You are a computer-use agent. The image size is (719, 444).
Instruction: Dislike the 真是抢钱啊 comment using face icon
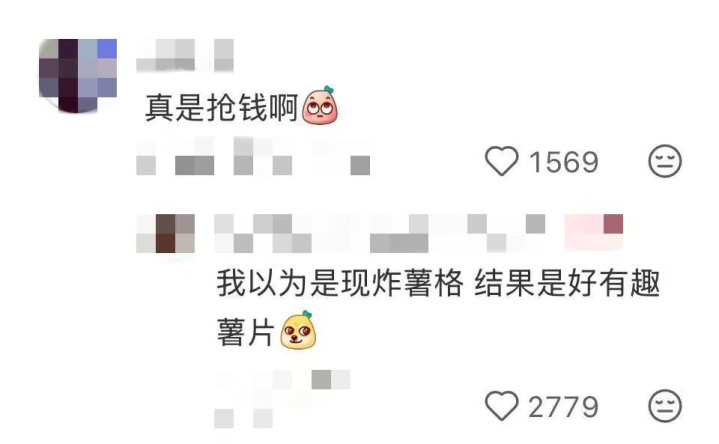click(x=665, y=161)
